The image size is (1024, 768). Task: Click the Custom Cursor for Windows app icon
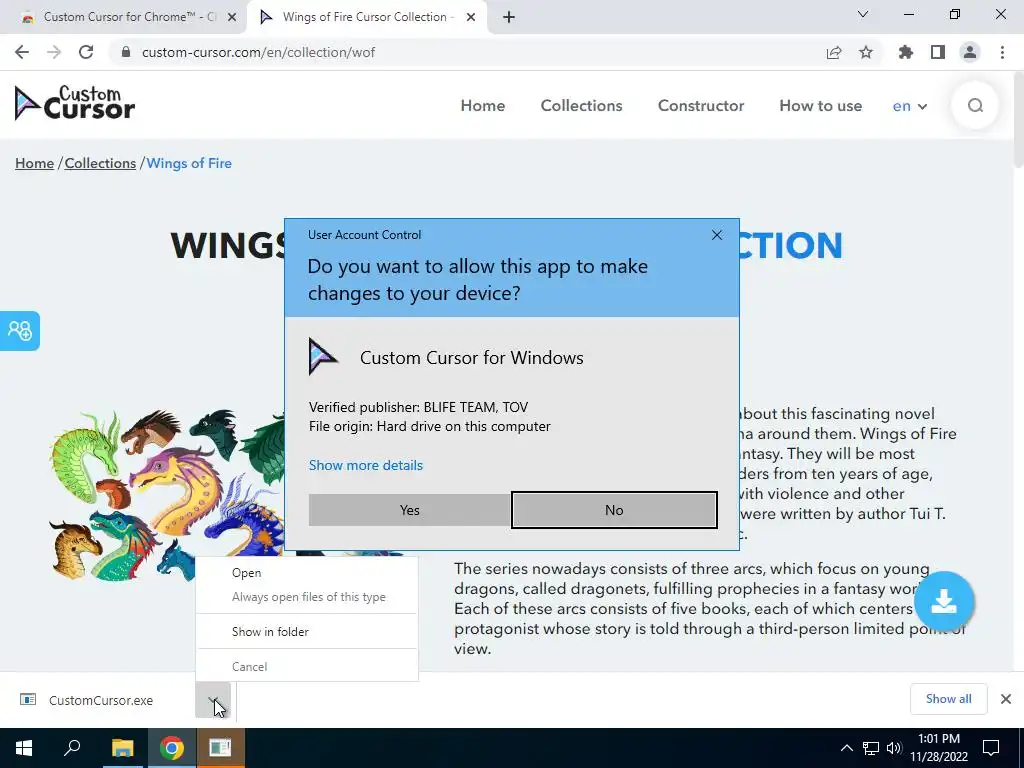(x=323, y=357)
